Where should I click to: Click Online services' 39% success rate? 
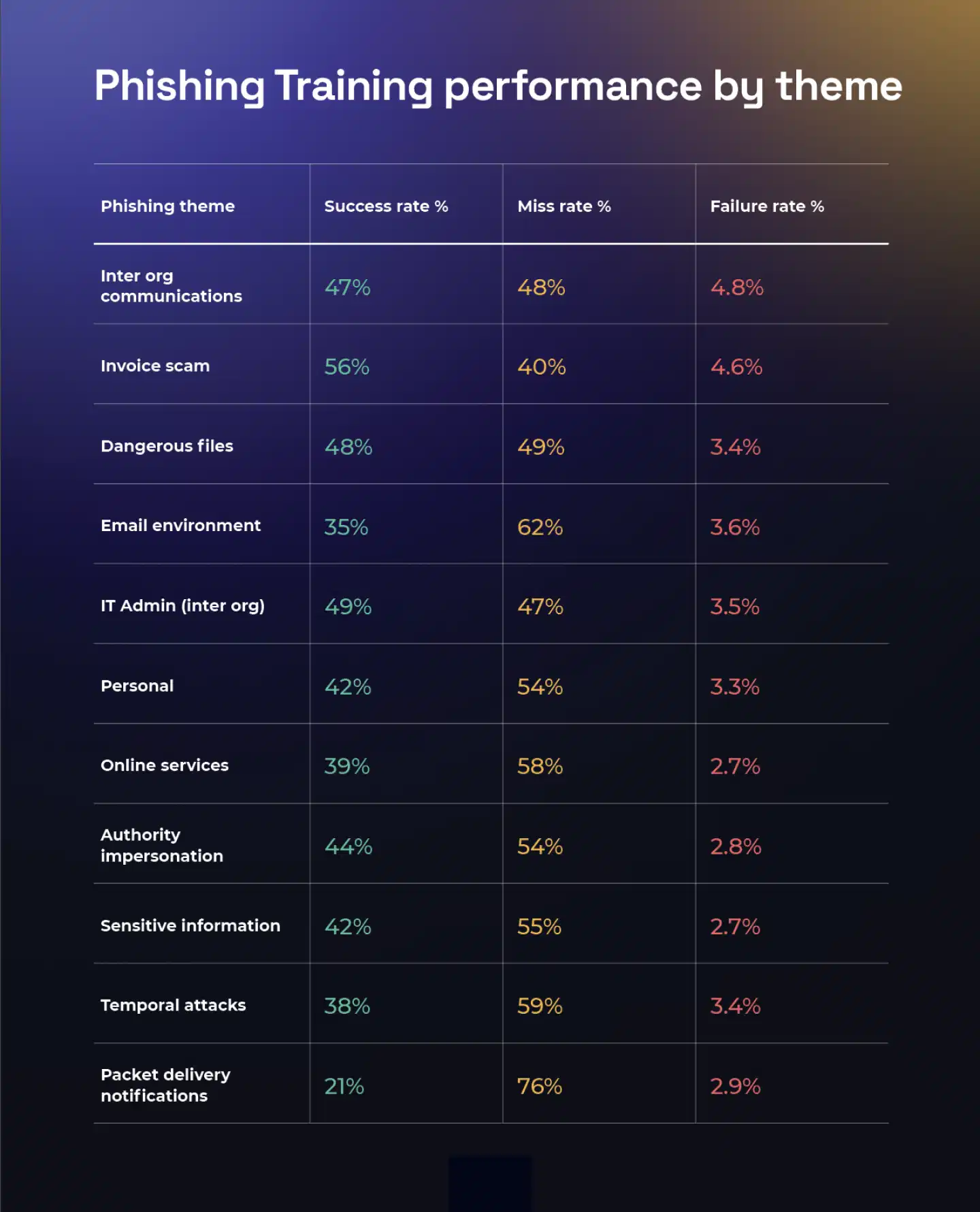point(346,767)
